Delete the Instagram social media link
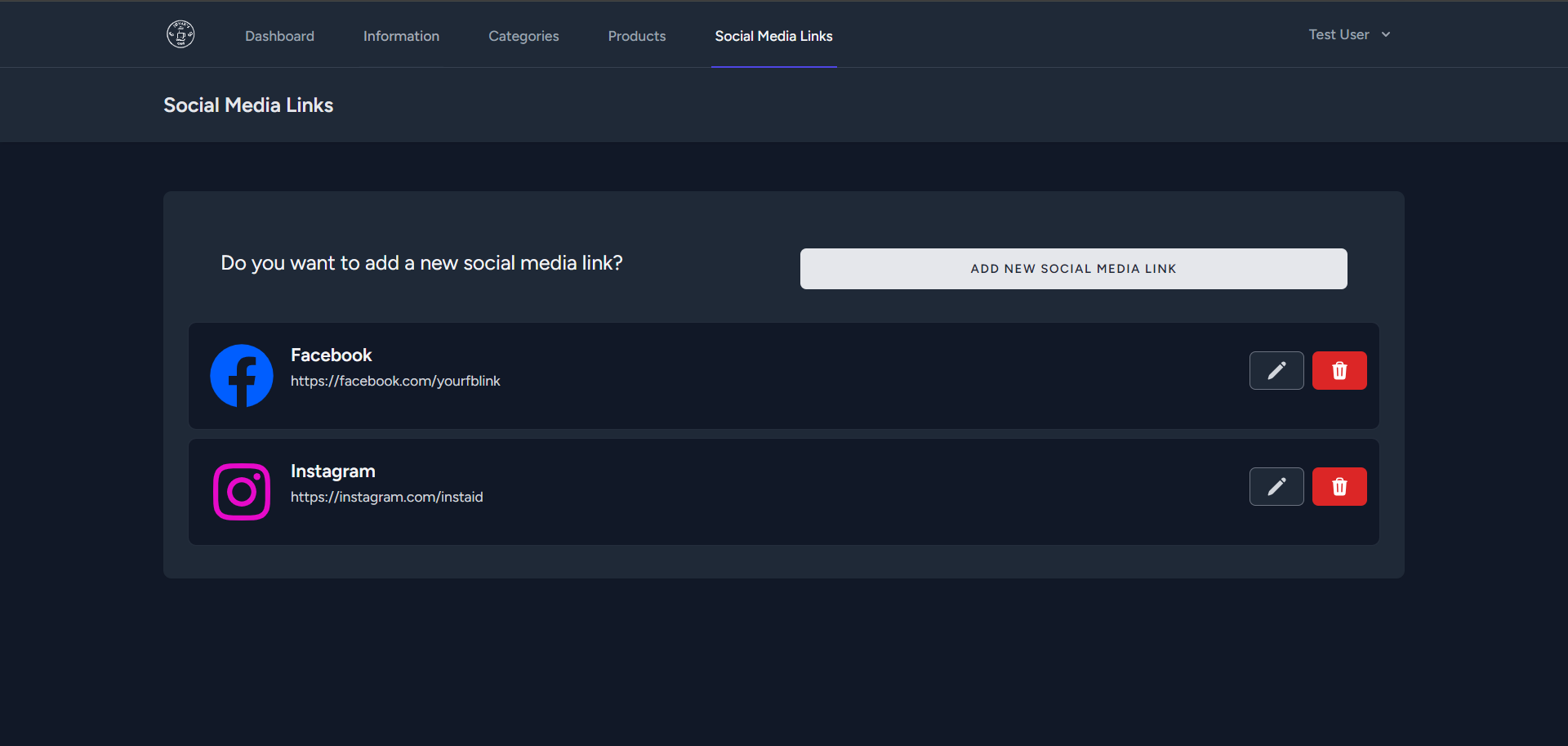This screenshot has width=1568, height=746. 1339,486
